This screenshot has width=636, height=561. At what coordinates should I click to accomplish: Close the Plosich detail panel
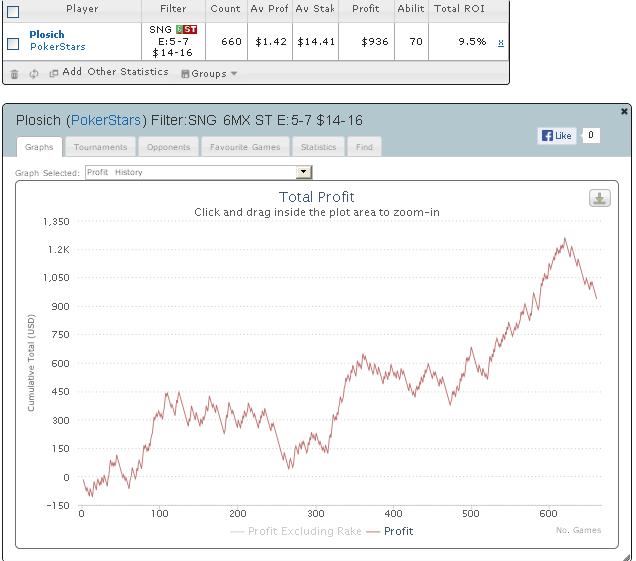pyautogui.click(x=624, y=111)
